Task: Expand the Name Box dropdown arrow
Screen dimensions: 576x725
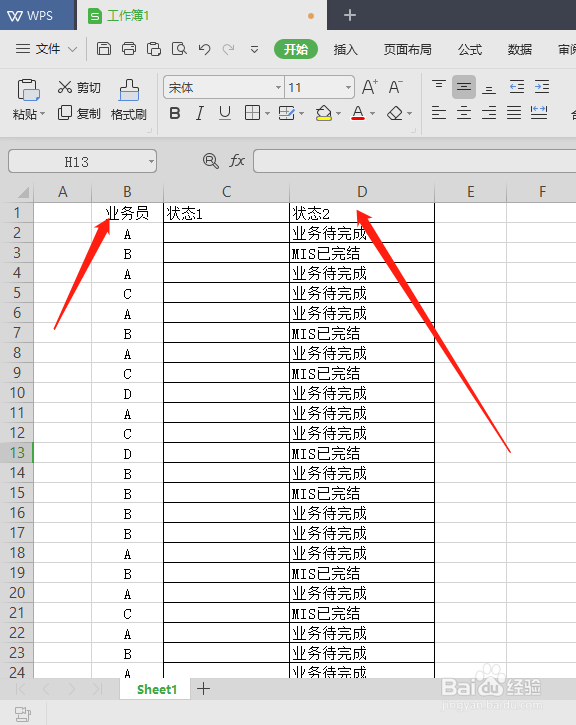Action: pos(151,161)
